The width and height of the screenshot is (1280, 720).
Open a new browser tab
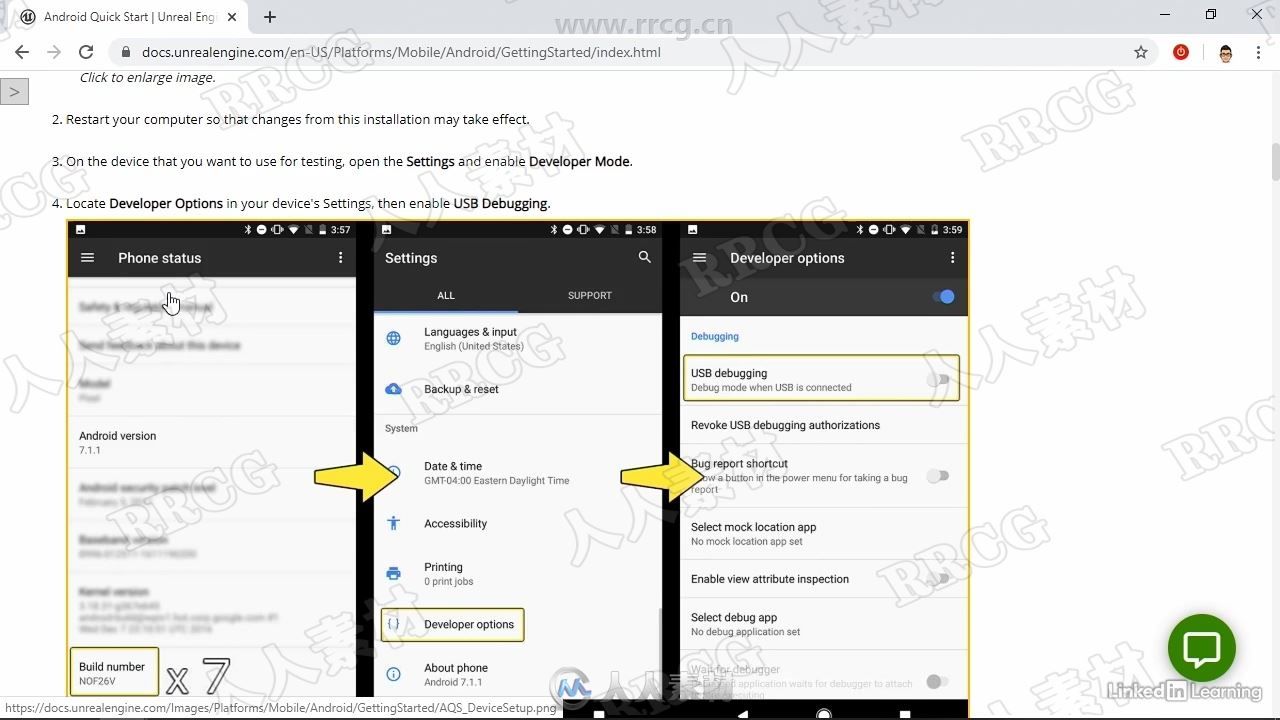coord(270,17)
